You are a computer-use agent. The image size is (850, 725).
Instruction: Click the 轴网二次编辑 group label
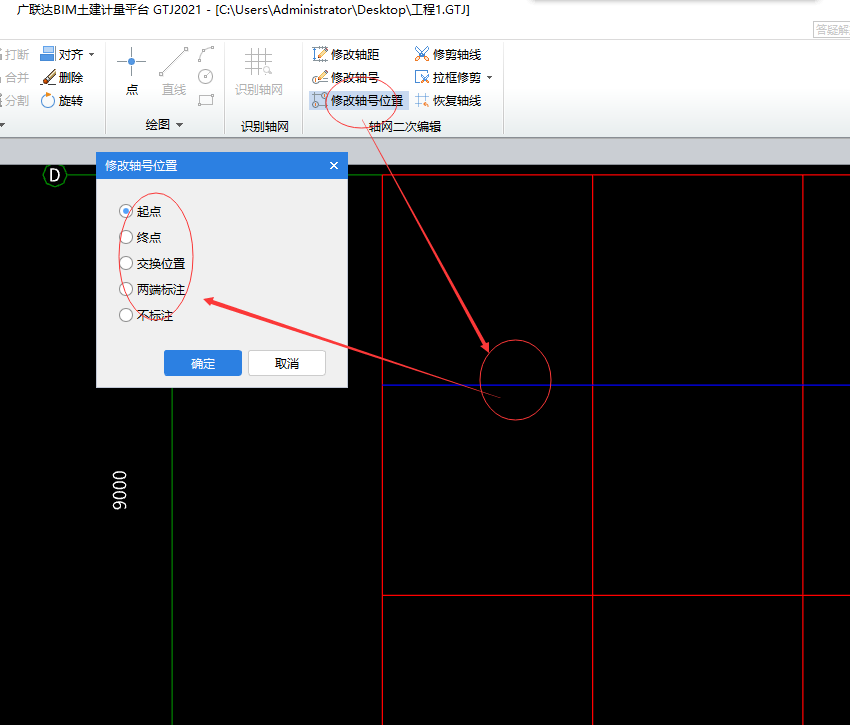[x=404, y=126]
